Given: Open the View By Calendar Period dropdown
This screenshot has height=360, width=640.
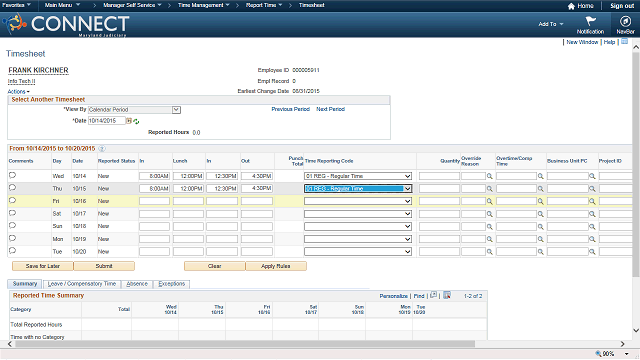Looking at the screenshot, I should coord(176,110).
